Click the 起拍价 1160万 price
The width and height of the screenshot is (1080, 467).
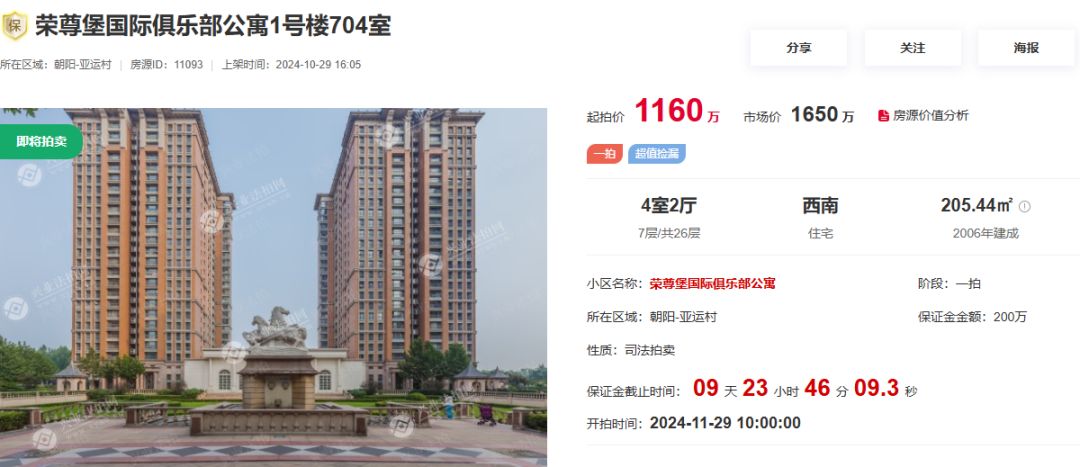(653, 112)
